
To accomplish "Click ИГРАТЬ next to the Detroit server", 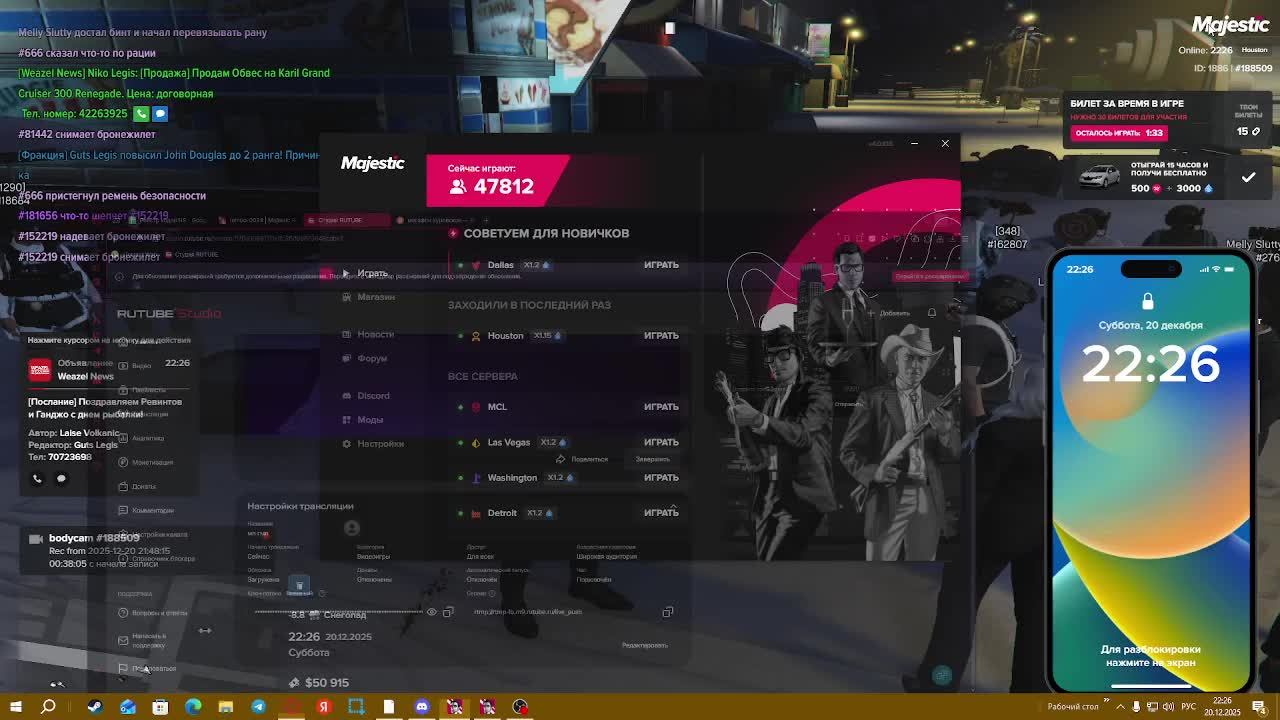I will pos(661,513).
